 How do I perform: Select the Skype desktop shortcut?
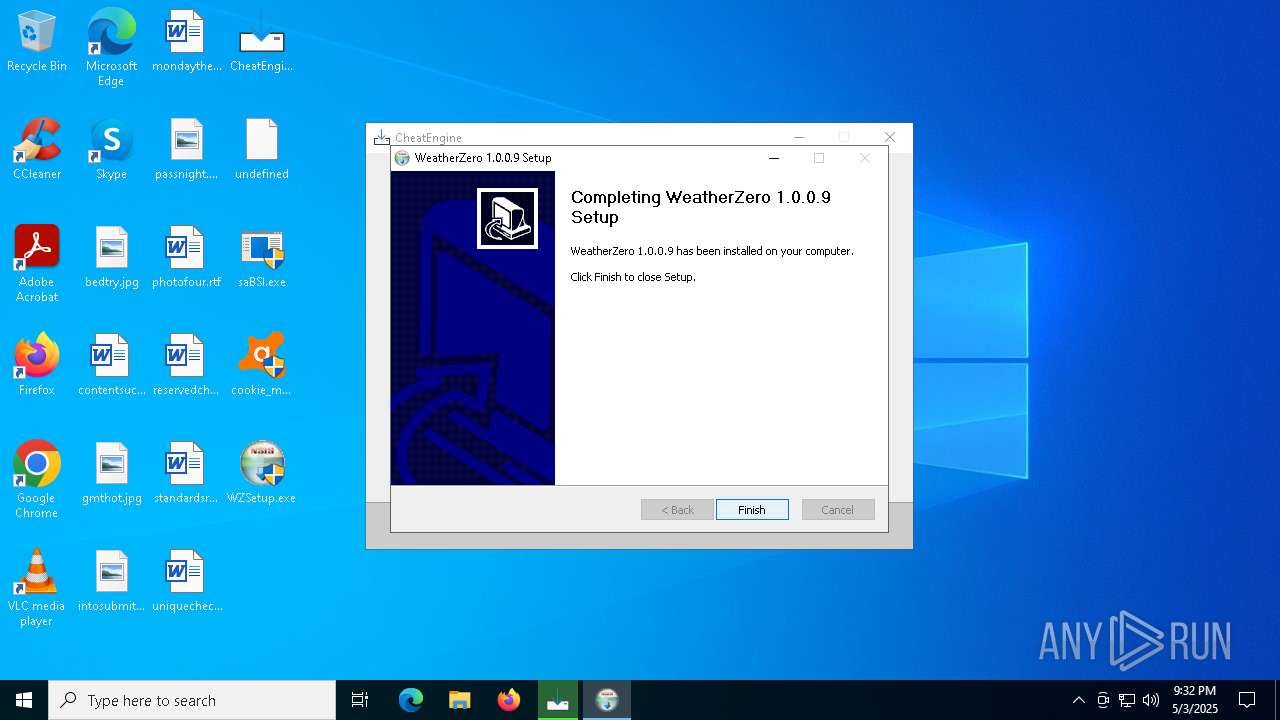pos(111,149)
